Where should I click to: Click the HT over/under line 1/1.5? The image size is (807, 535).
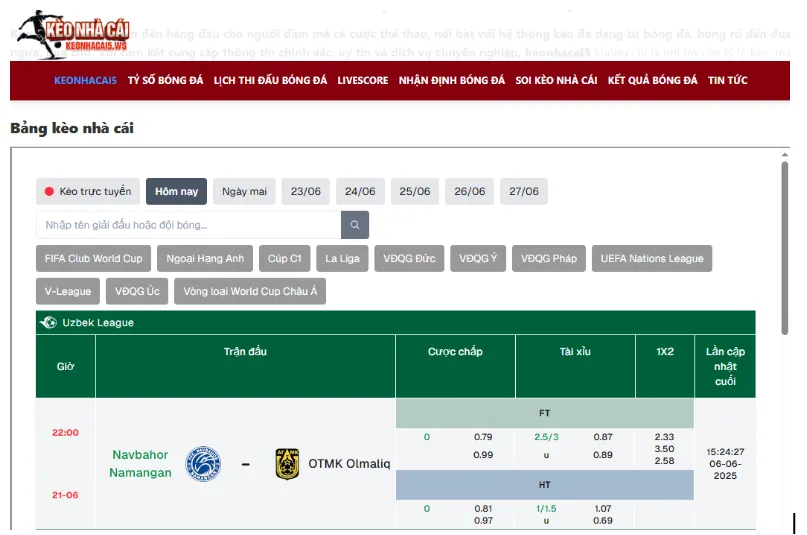coord(546,508)
